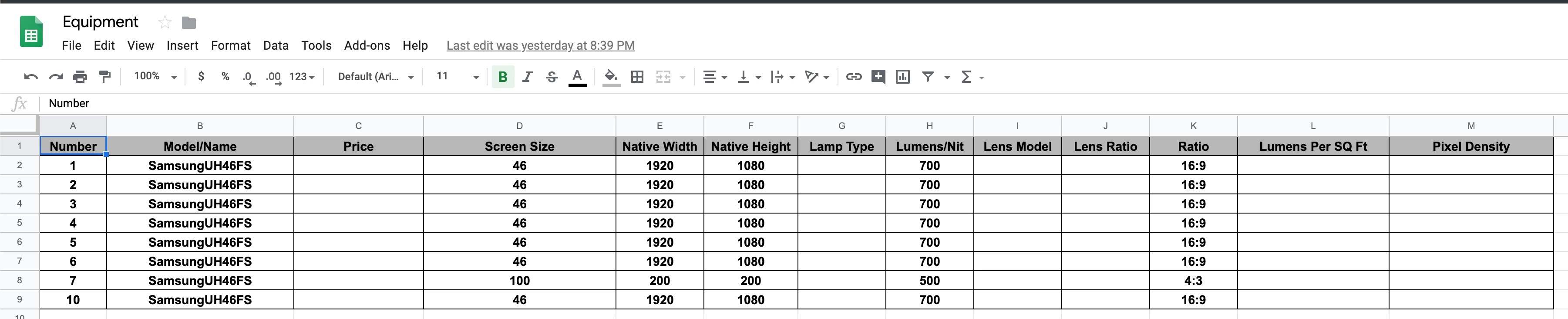Click the Lumens 500 cell
Screen dimensions: 1568x319
(929, 281)
